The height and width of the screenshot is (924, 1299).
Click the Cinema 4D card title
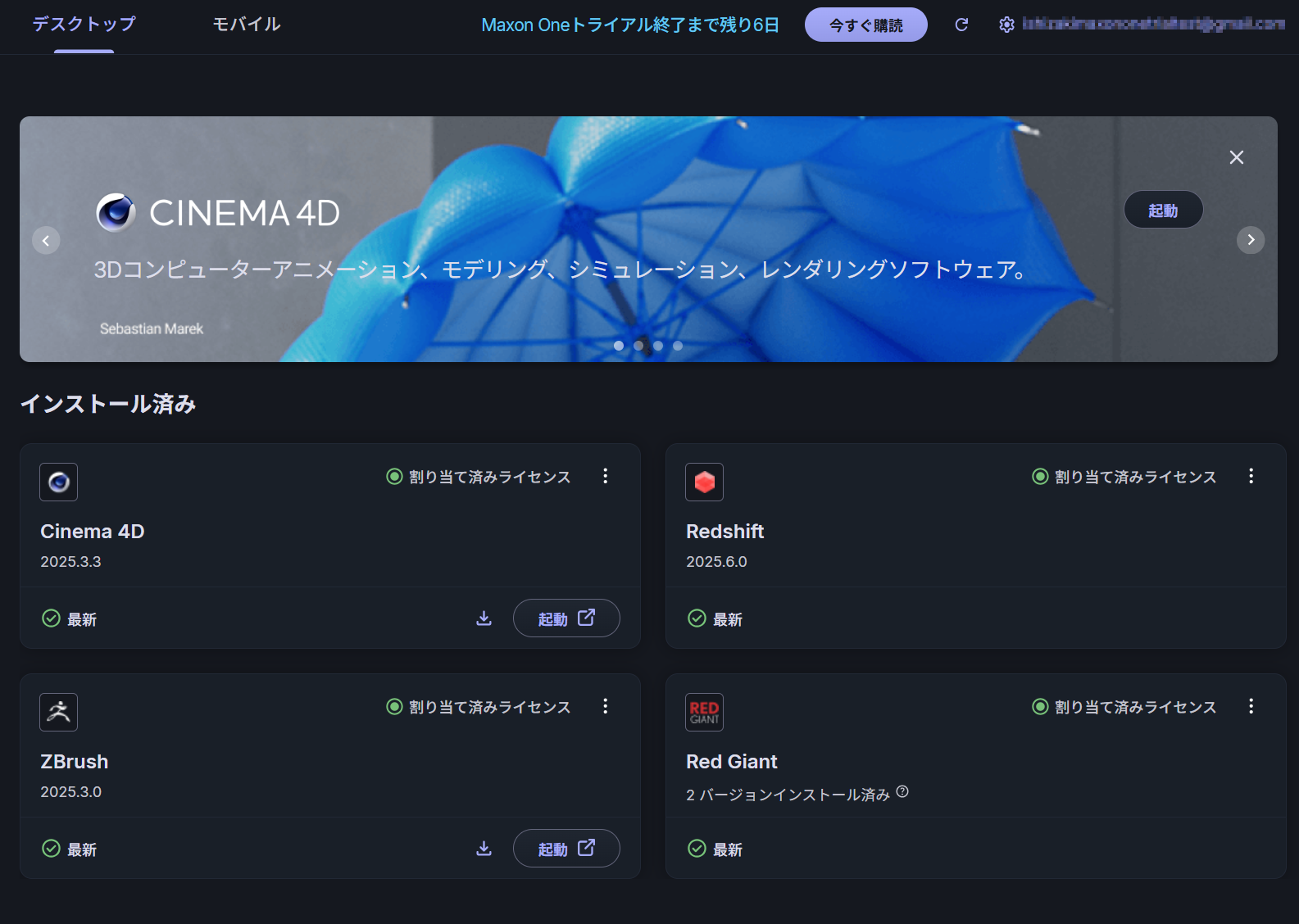coord(93,532)
